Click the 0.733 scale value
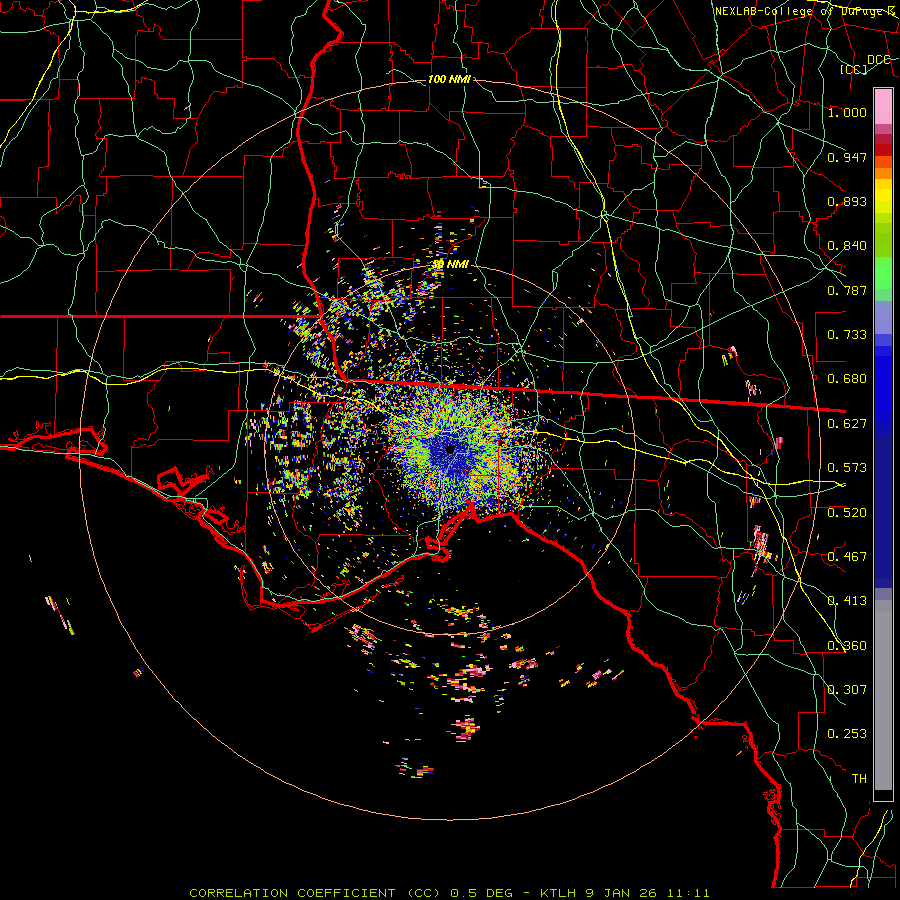This screenshot has width=900, height=900. 847,335
